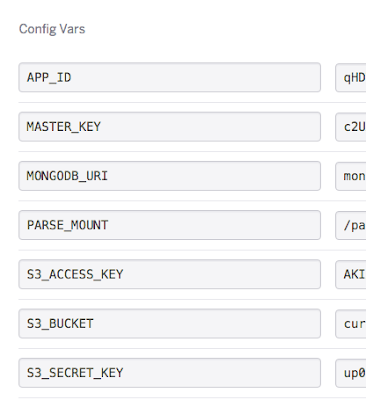Click the S3_SECRET_KEY value starting with up0
This screenshot has width=366, height=400.
pos(351,373)
